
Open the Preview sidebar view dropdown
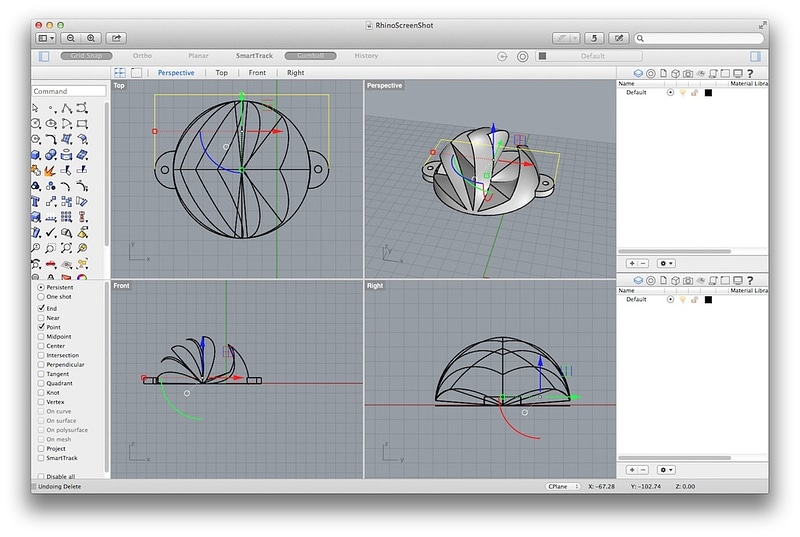coord(46,38)
